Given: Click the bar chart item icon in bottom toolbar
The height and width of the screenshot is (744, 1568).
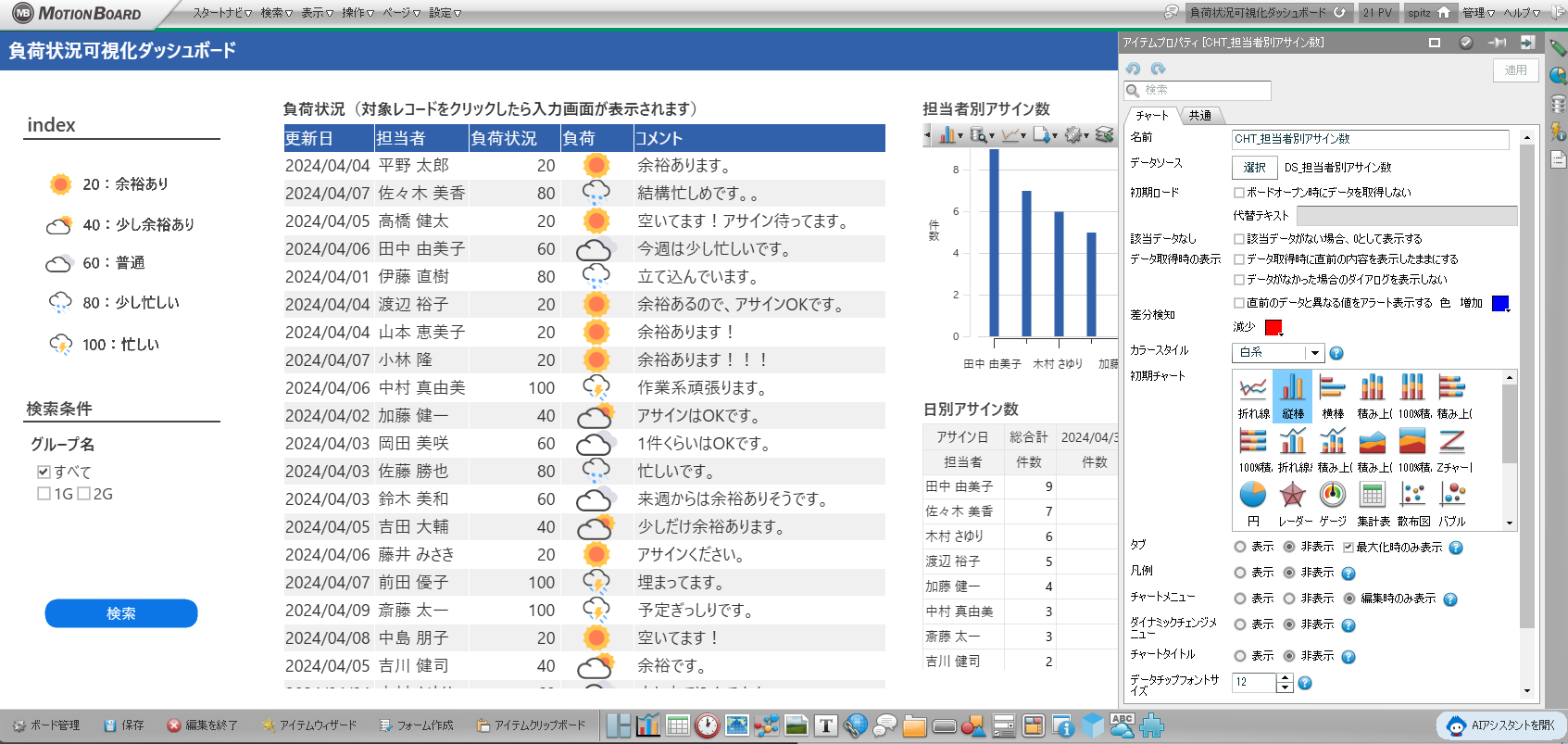Looking at the screenshot, I should click(x=648, y=725).
